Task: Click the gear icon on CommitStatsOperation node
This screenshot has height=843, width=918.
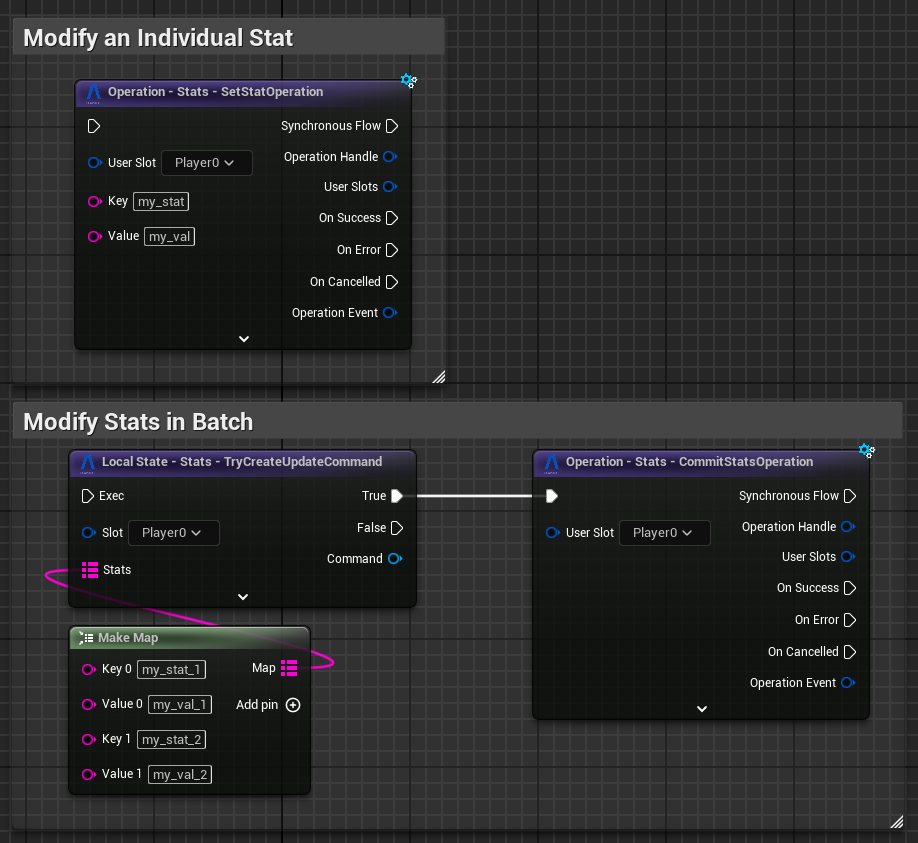Action: point(866,451)
